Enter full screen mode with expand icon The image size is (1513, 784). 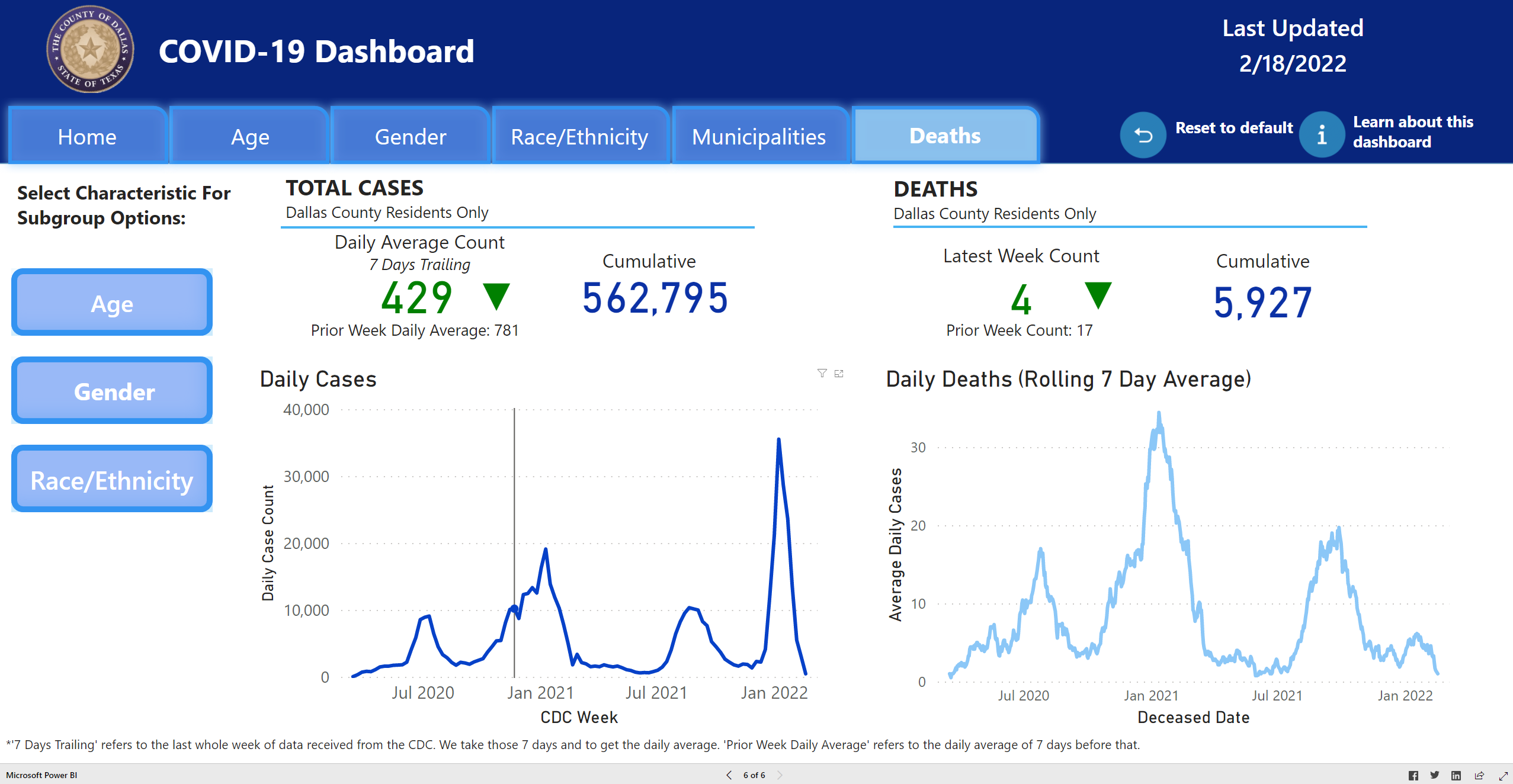(1503, 775)
